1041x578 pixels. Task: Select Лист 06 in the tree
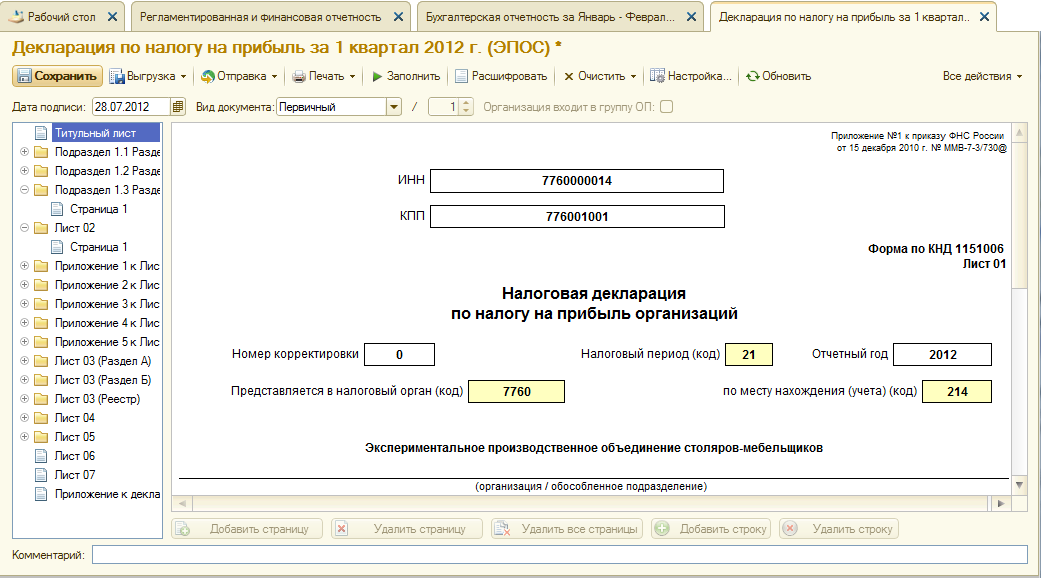click(x=74, y=456)
